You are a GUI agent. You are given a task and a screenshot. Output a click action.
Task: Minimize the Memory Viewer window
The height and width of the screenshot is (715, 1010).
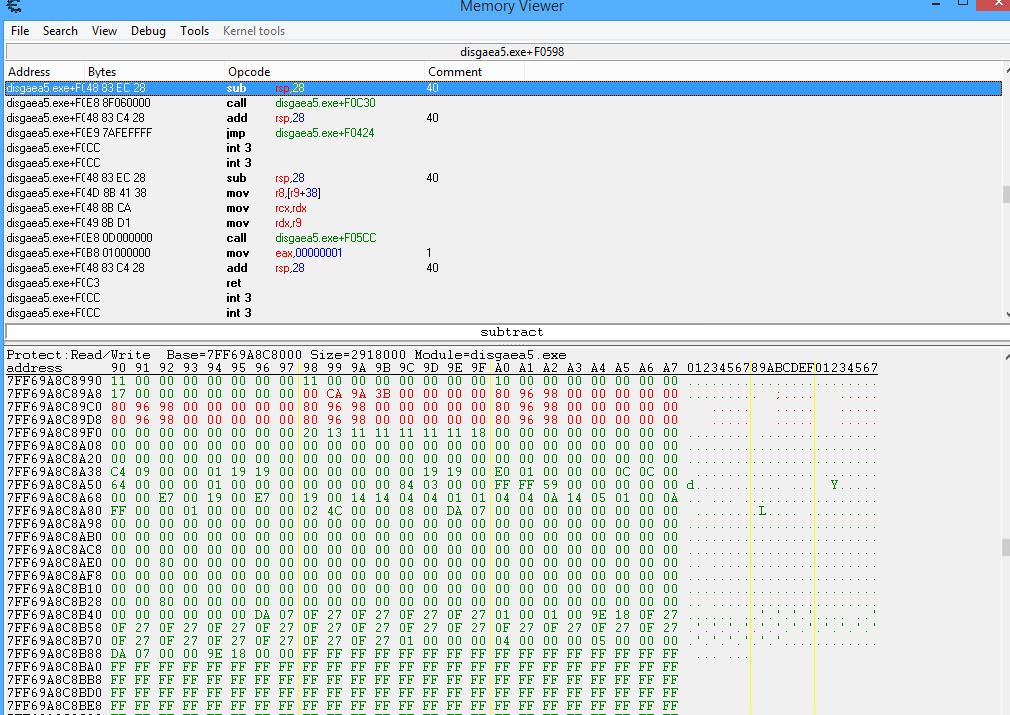point(935,5)
